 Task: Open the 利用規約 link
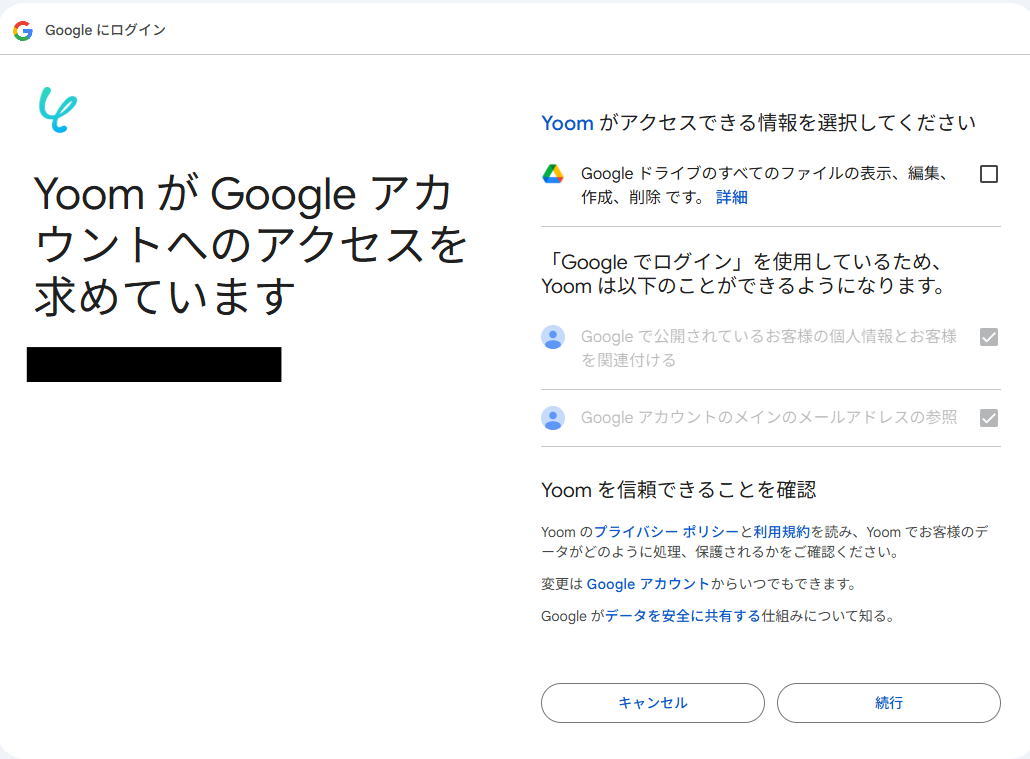point(781,532)
